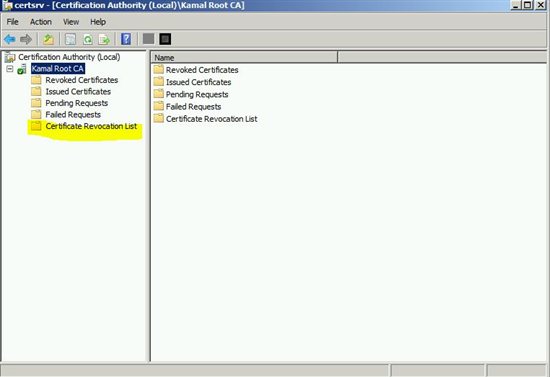Click the Stop Service black square icon
The width and height of the screenshot is (550, 377).
pos(165,39)
